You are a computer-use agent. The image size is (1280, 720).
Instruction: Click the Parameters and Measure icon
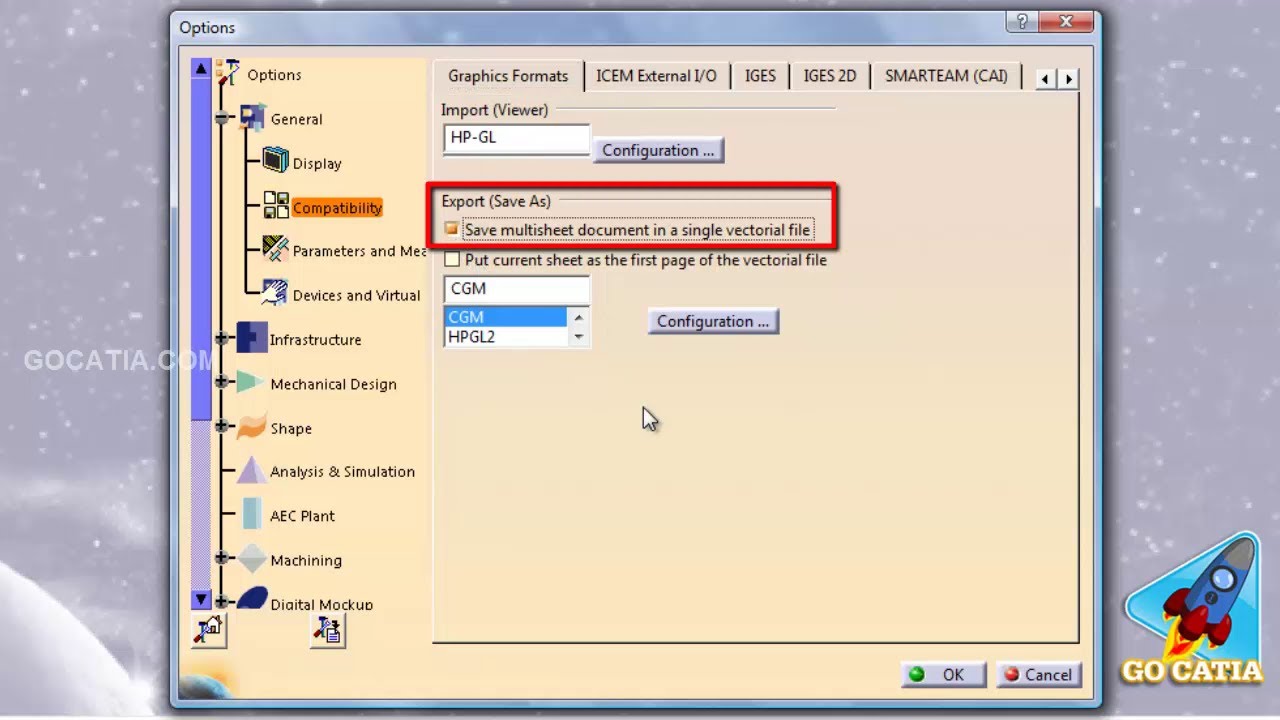pos(275,249)
